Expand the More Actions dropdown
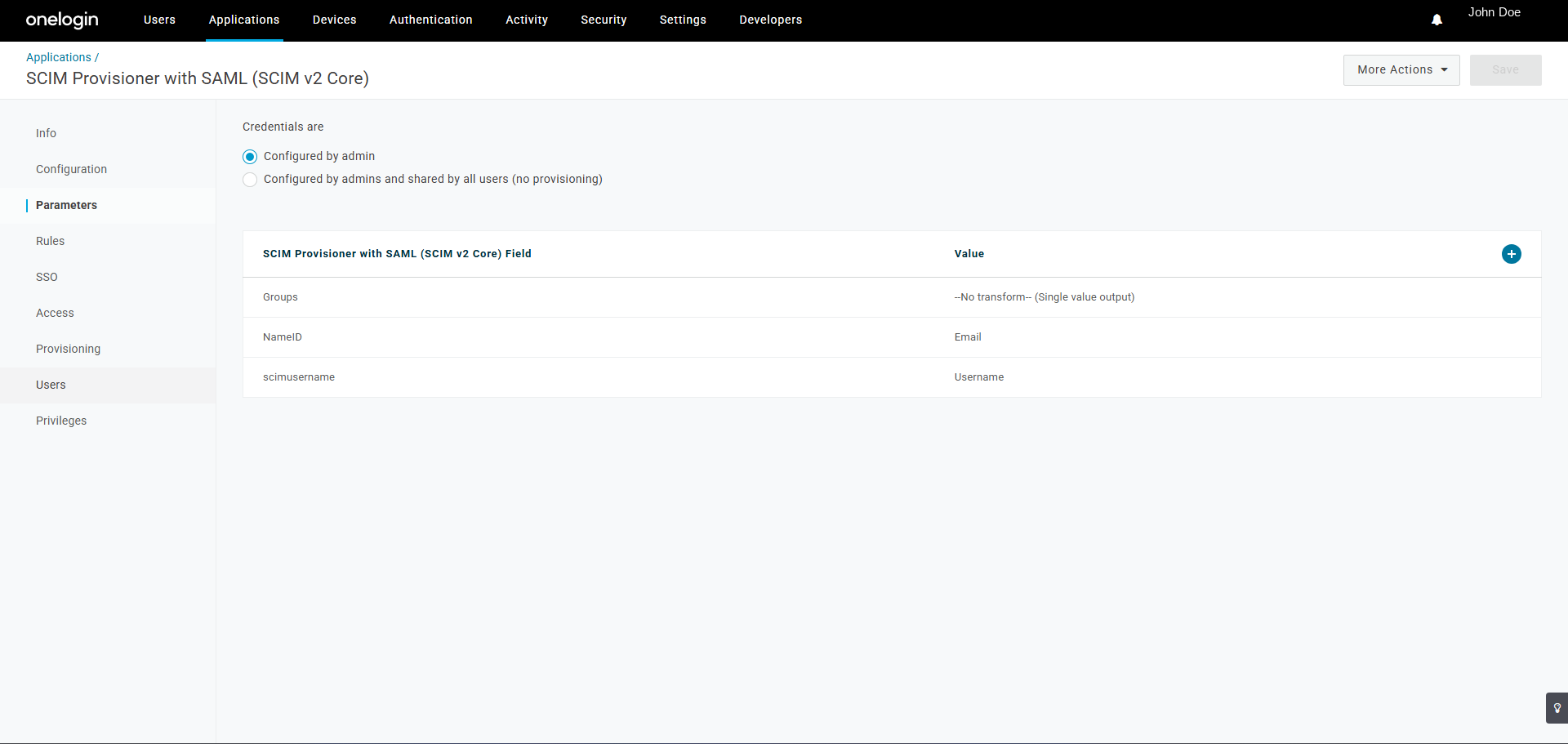 point(1401,70)
